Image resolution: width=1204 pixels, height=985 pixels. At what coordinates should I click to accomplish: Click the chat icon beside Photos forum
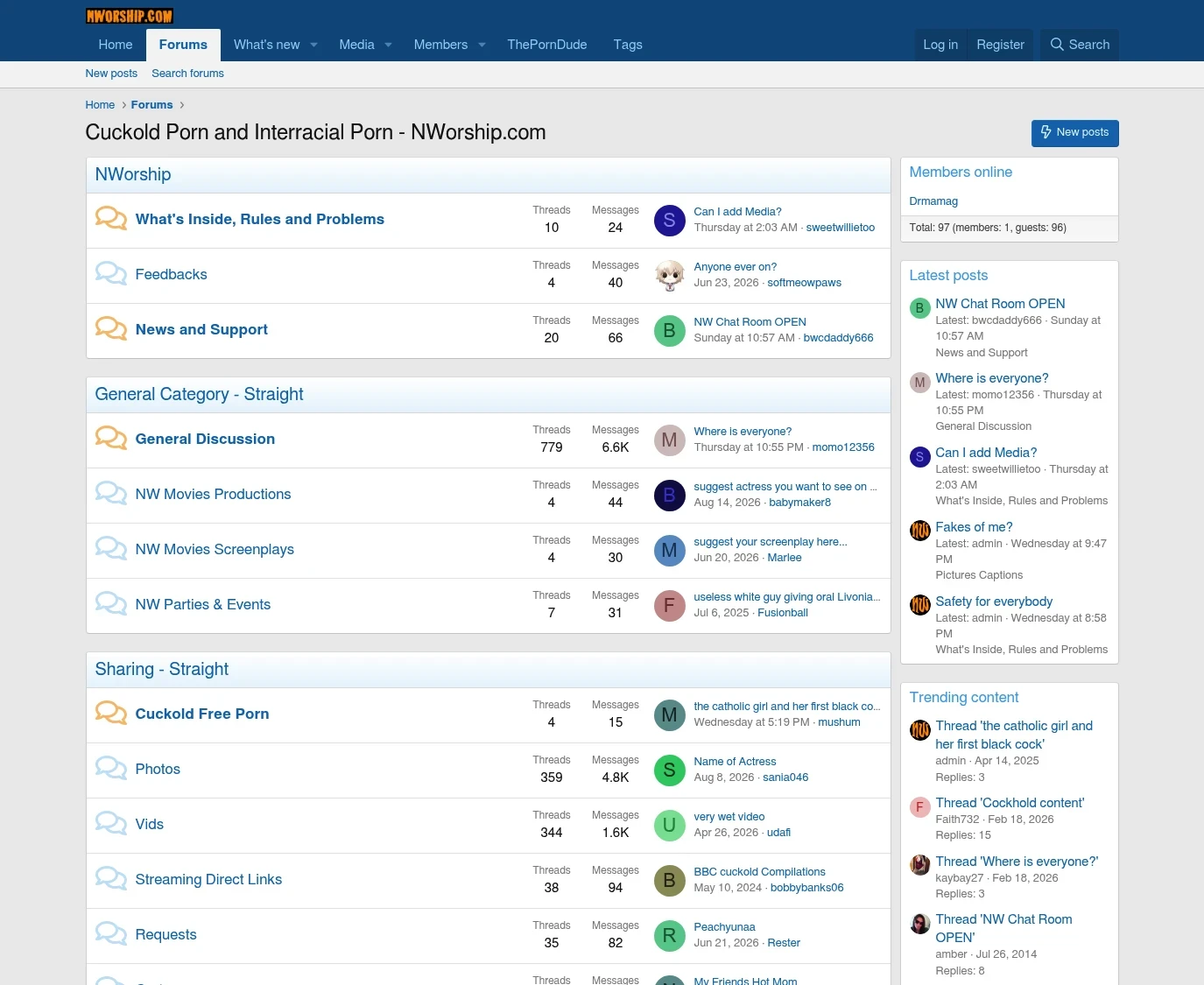click(x=111, y=768)
